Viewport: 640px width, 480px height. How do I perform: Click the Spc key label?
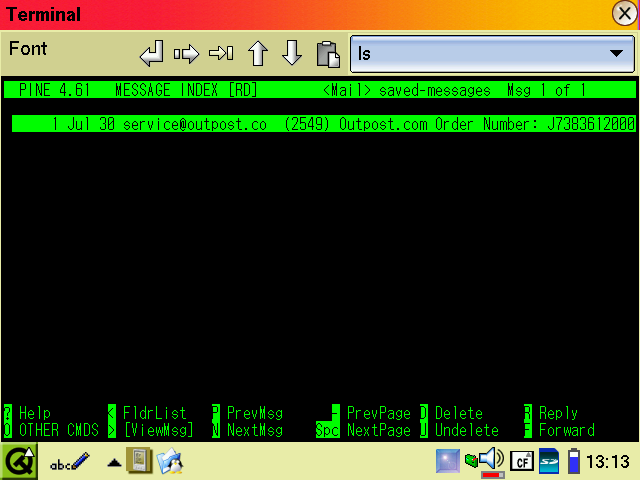[x=327, y=430]
